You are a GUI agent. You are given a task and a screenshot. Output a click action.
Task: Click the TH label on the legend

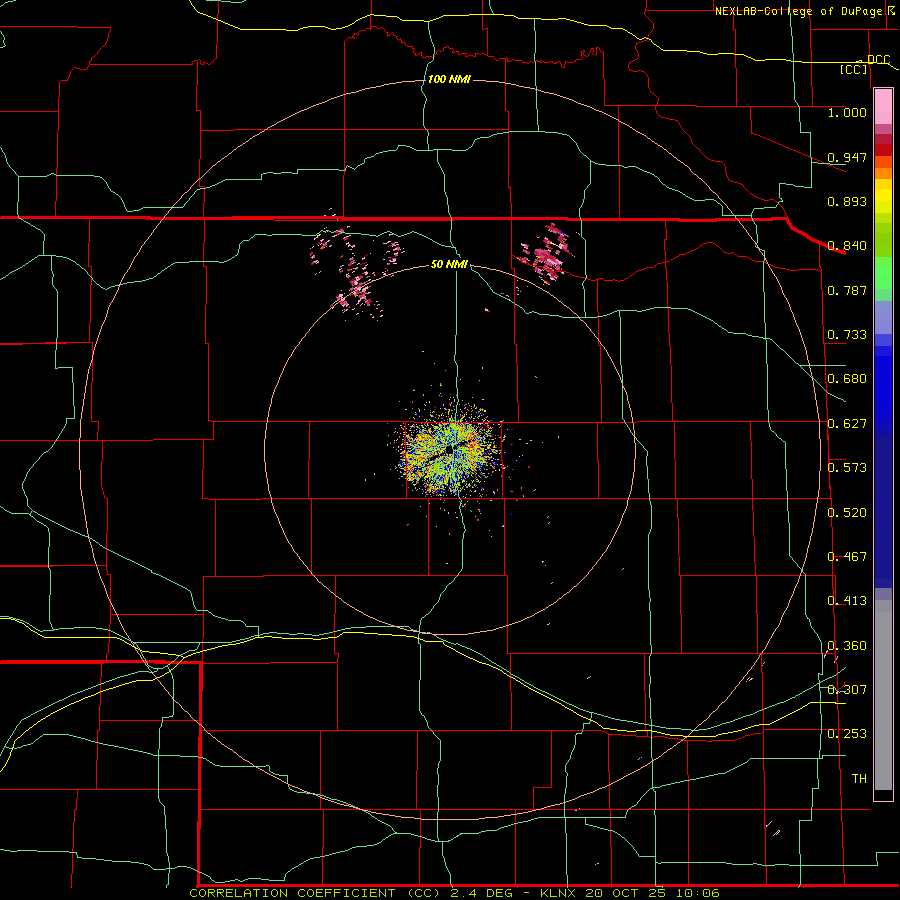[x=859, y=779]
